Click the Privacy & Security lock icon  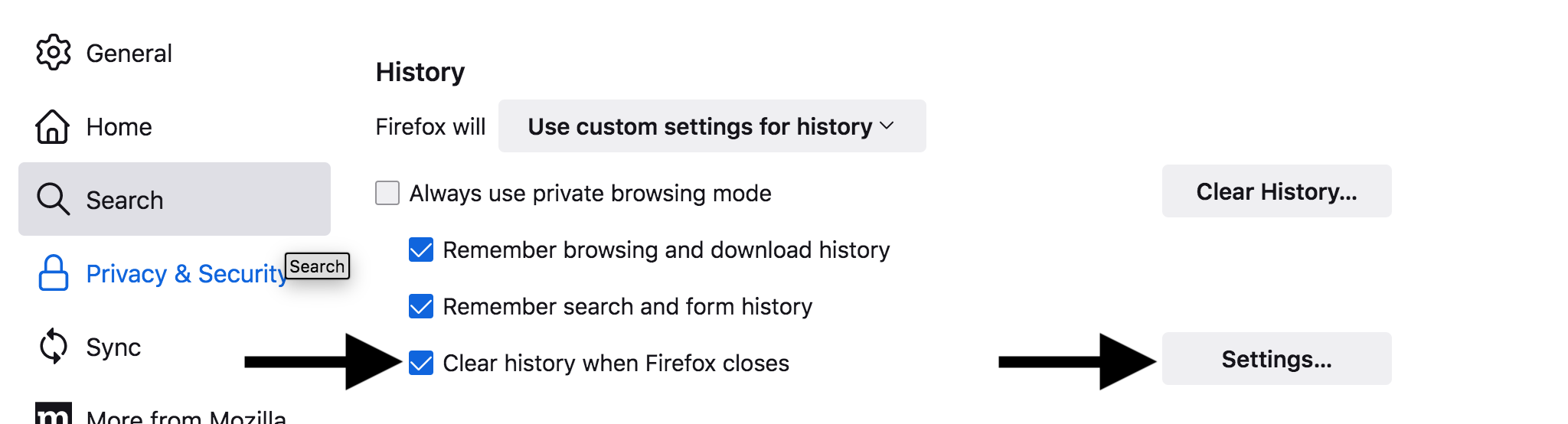coord(53,273)
